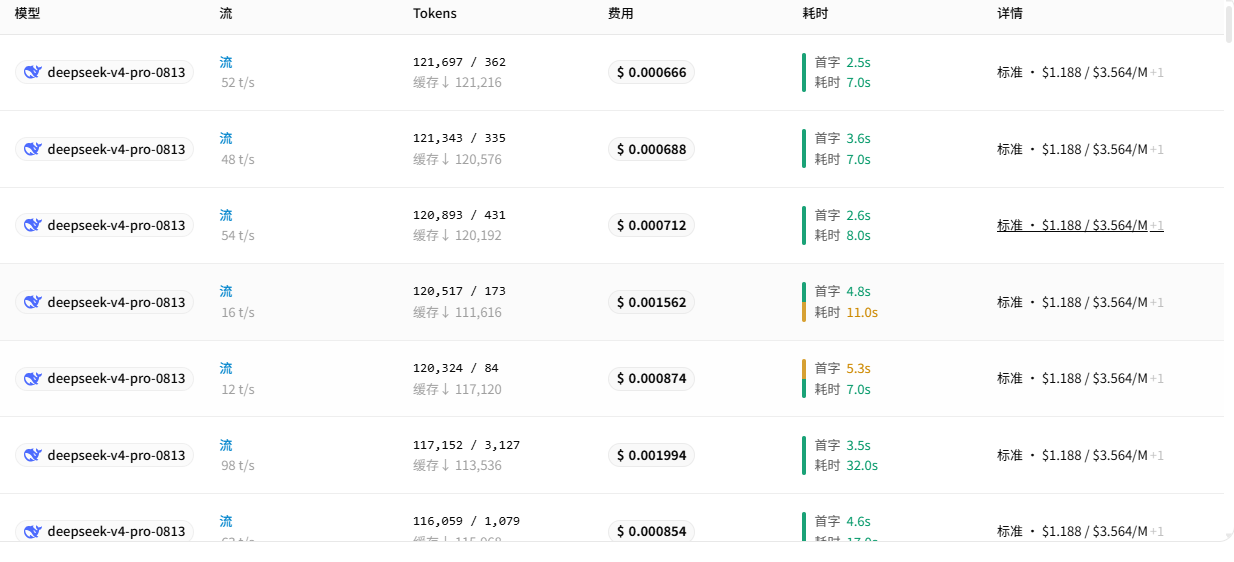Click the 耗时 32.0s duration value
The width and height of the screenshot is (1234, 562).
(x=846, y=465)
